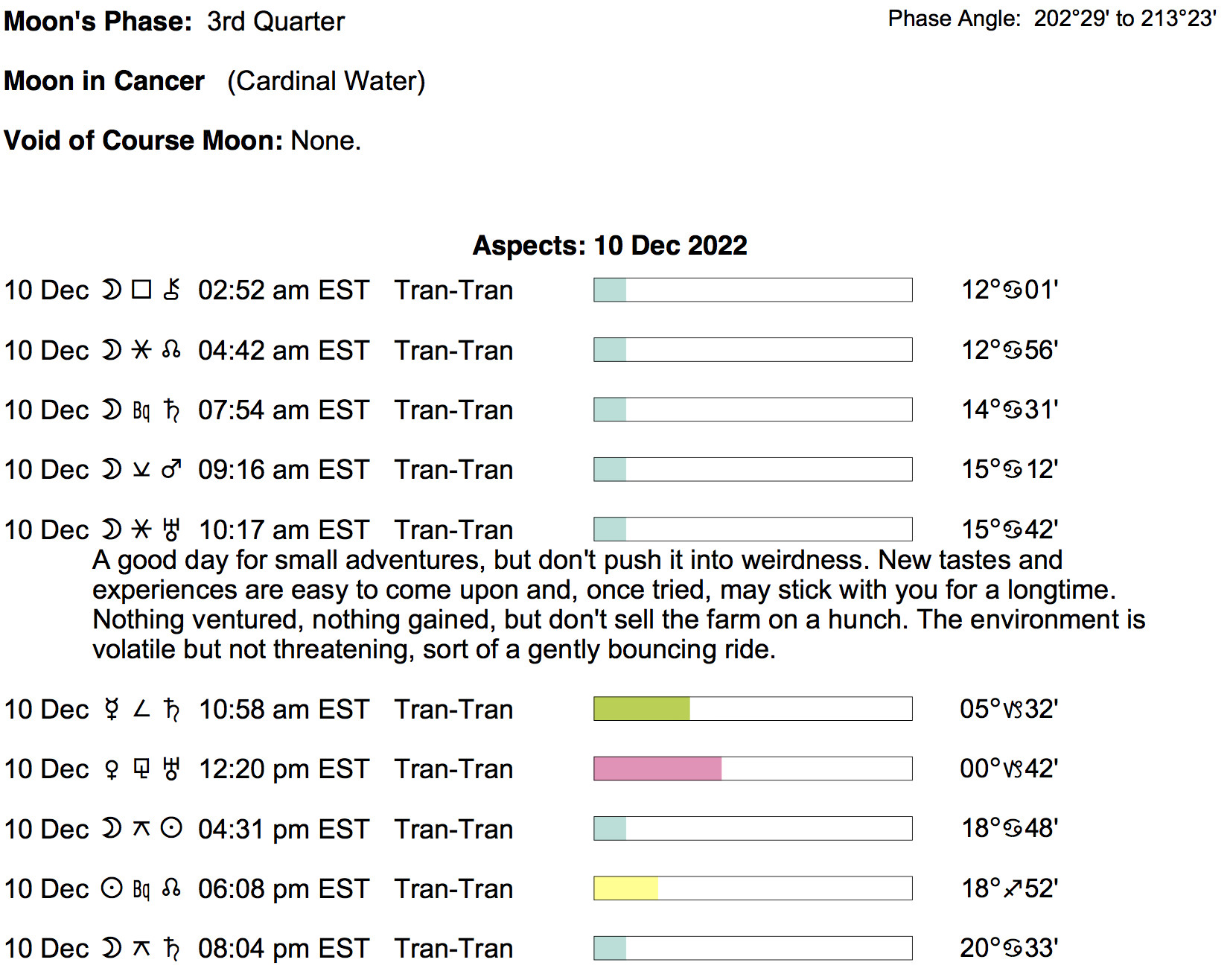Click the square aspect symbol in the 02:52 am row
This screenshot has width=1230, height=980.
tap(141, 290)
